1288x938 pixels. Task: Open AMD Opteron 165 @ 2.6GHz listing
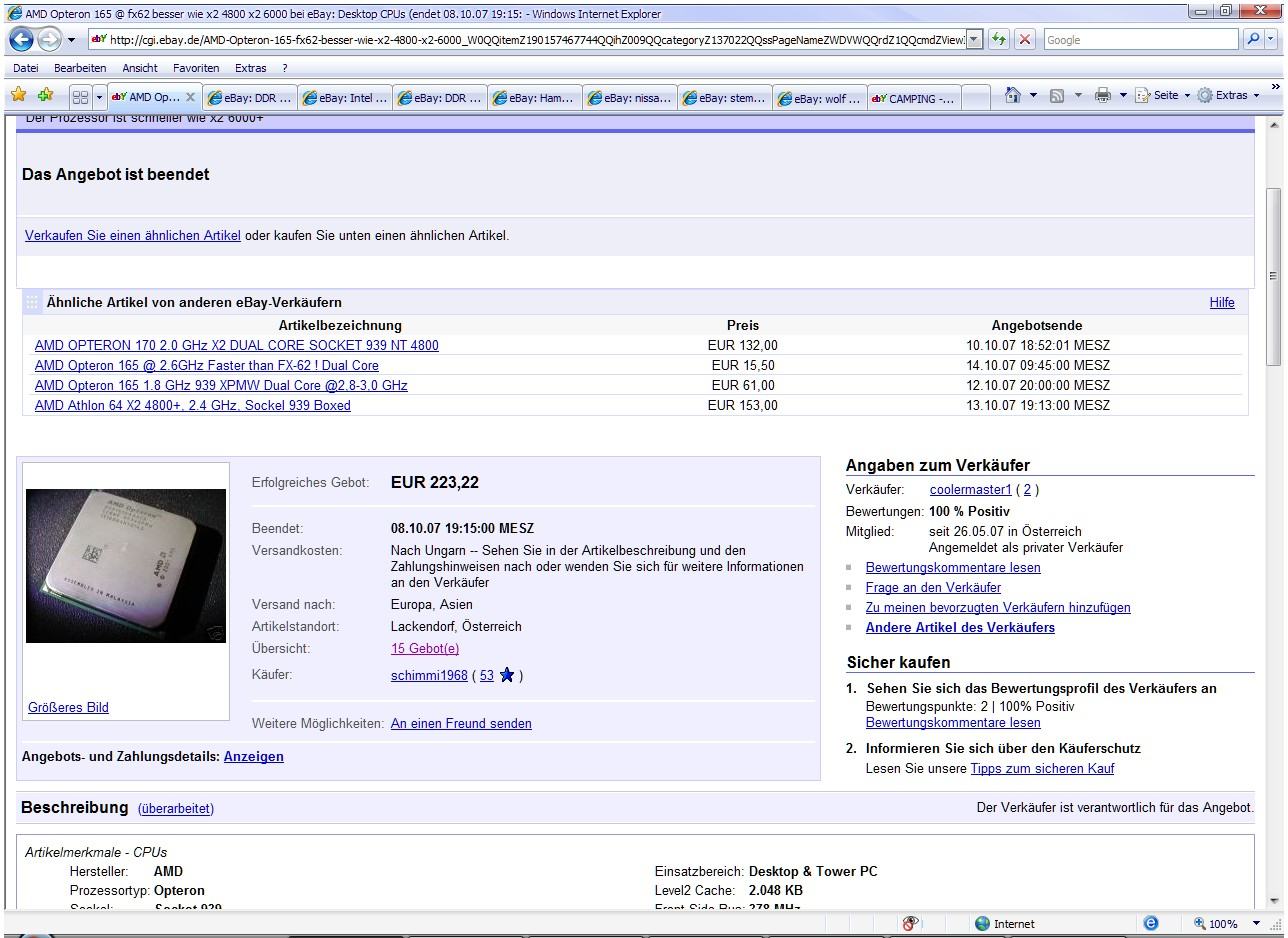(x=207, y=365)
